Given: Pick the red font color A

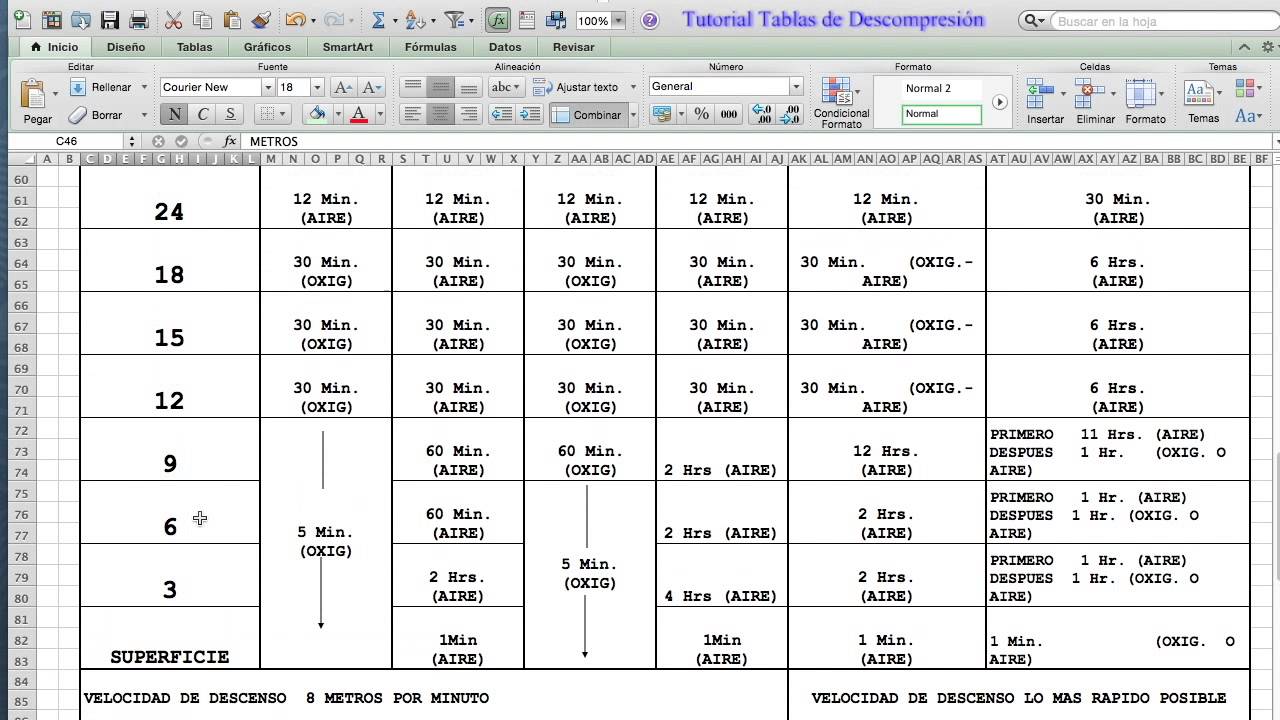Looking at the screenshot, I should tap(359, 114).
